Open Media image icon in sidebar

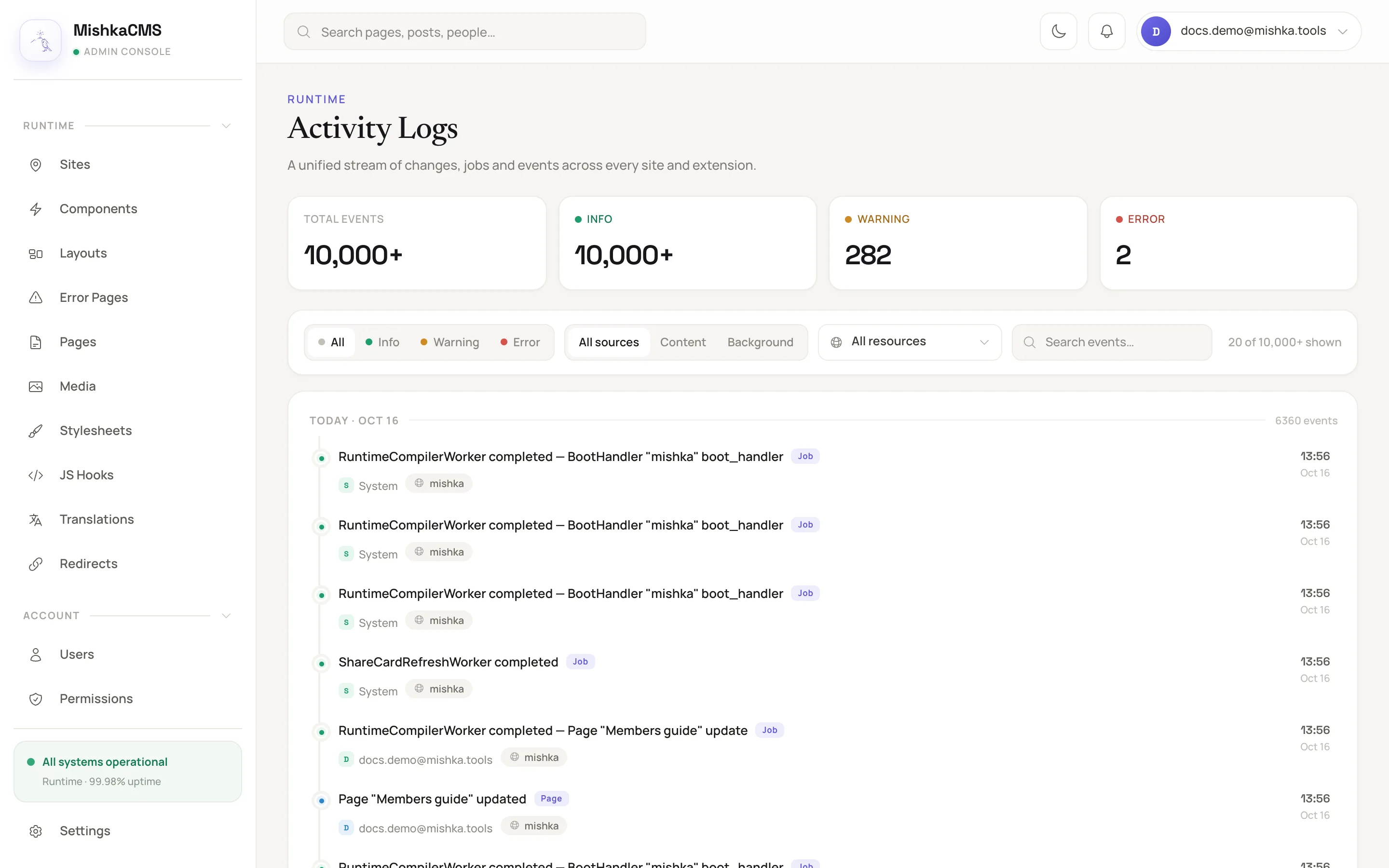(36, 386)
